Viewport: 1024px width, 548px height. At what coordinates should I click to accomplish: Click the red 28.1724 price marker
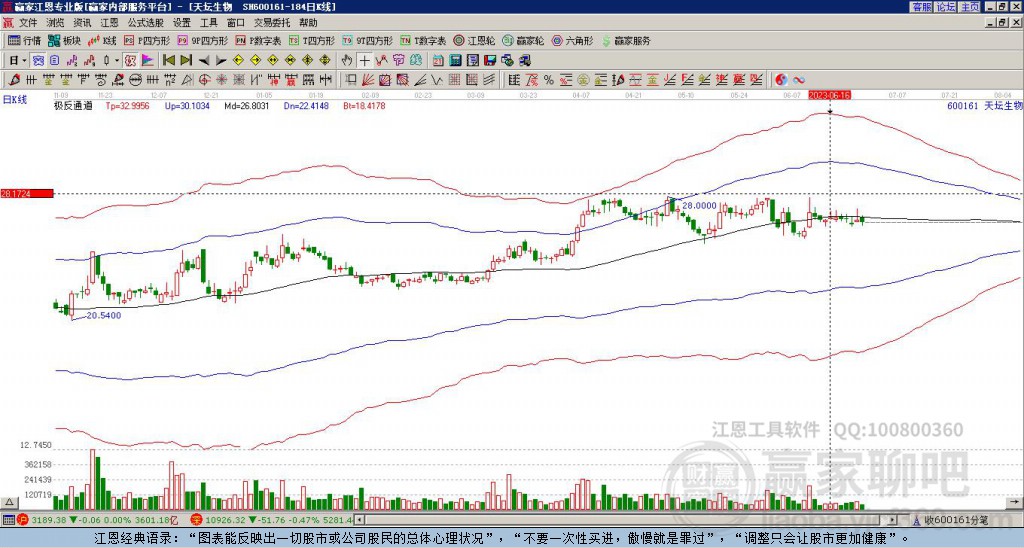26,193
